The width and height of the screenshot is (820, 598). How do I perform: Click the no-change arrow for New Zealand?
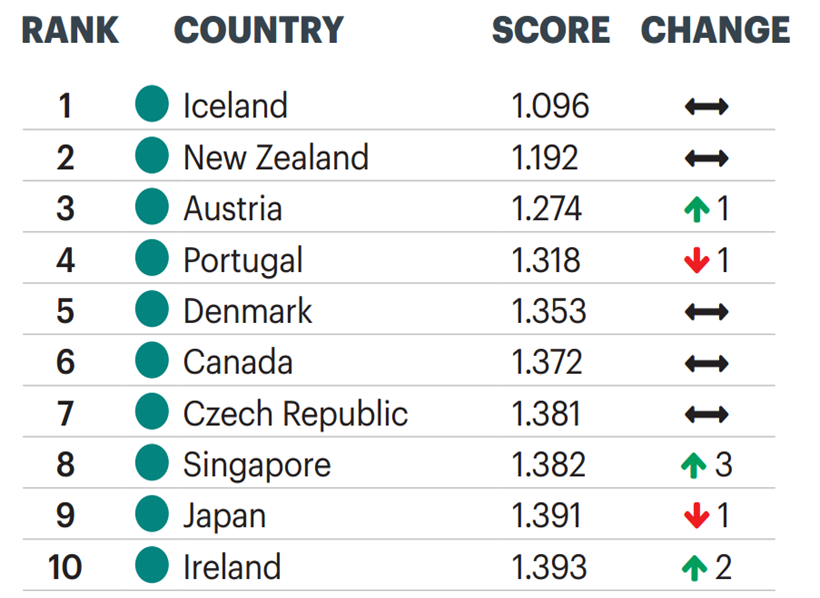pos(707,157)
